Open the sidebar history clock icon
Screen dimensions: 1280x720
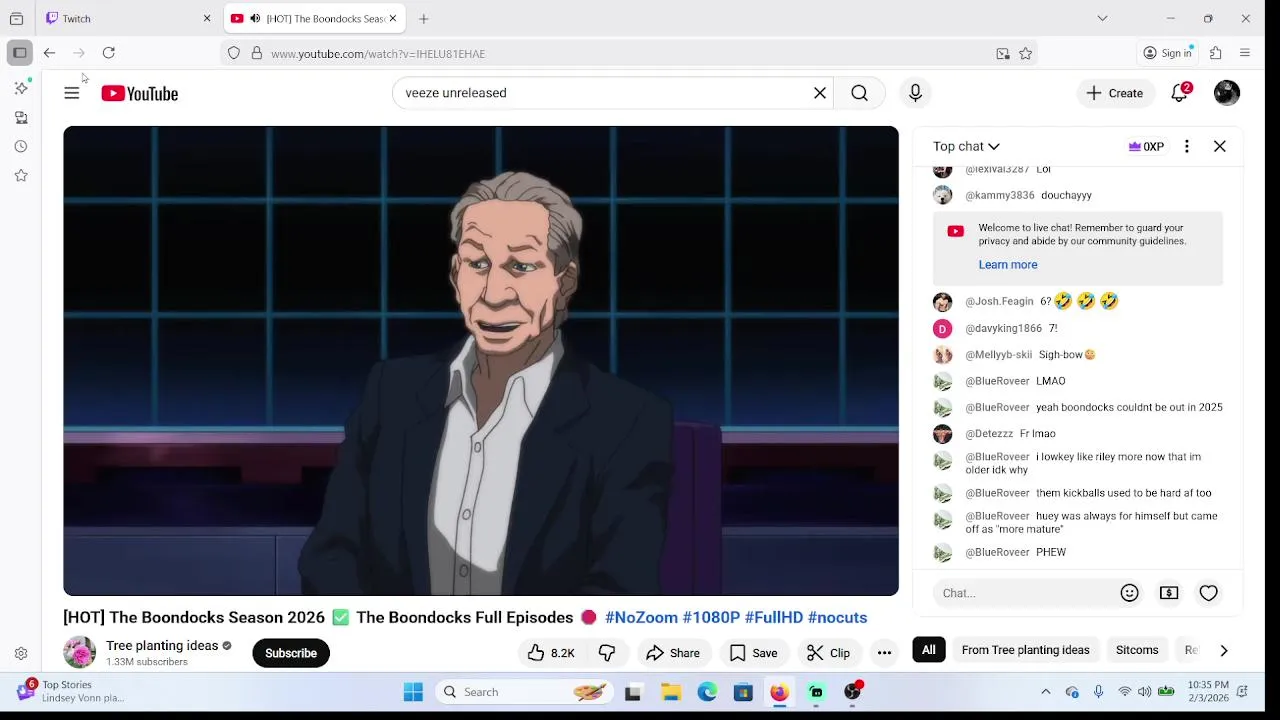[21, 146]
